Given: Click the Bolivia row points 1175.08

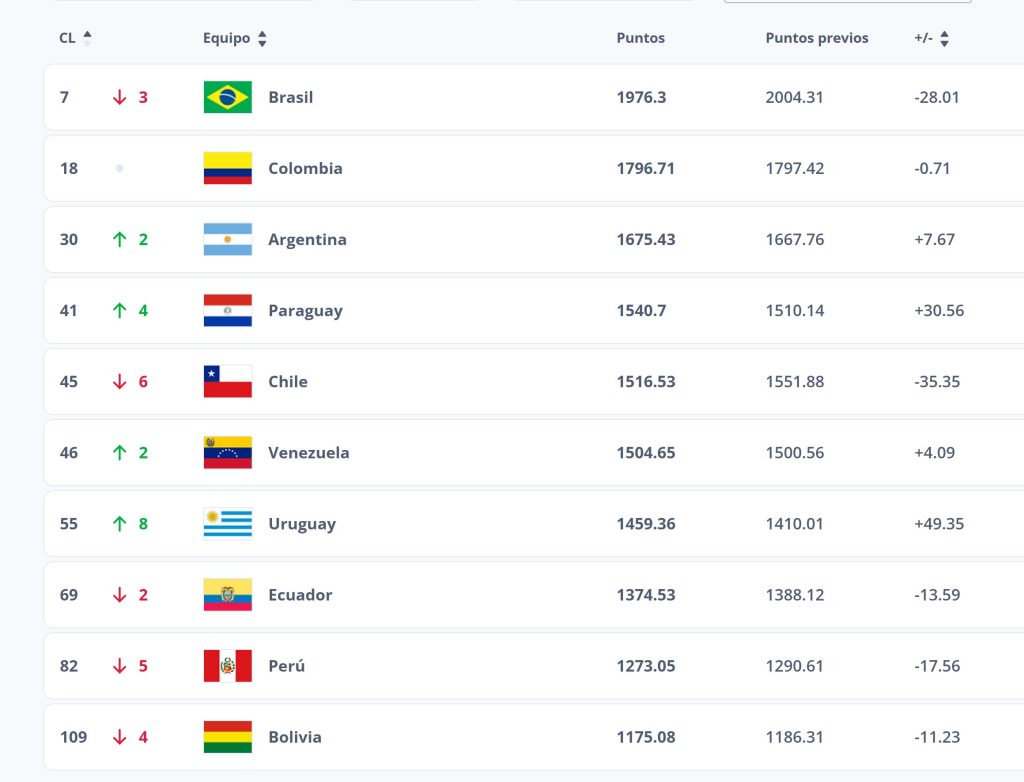Looking at the screenshot, I should (x=646, y=737).
